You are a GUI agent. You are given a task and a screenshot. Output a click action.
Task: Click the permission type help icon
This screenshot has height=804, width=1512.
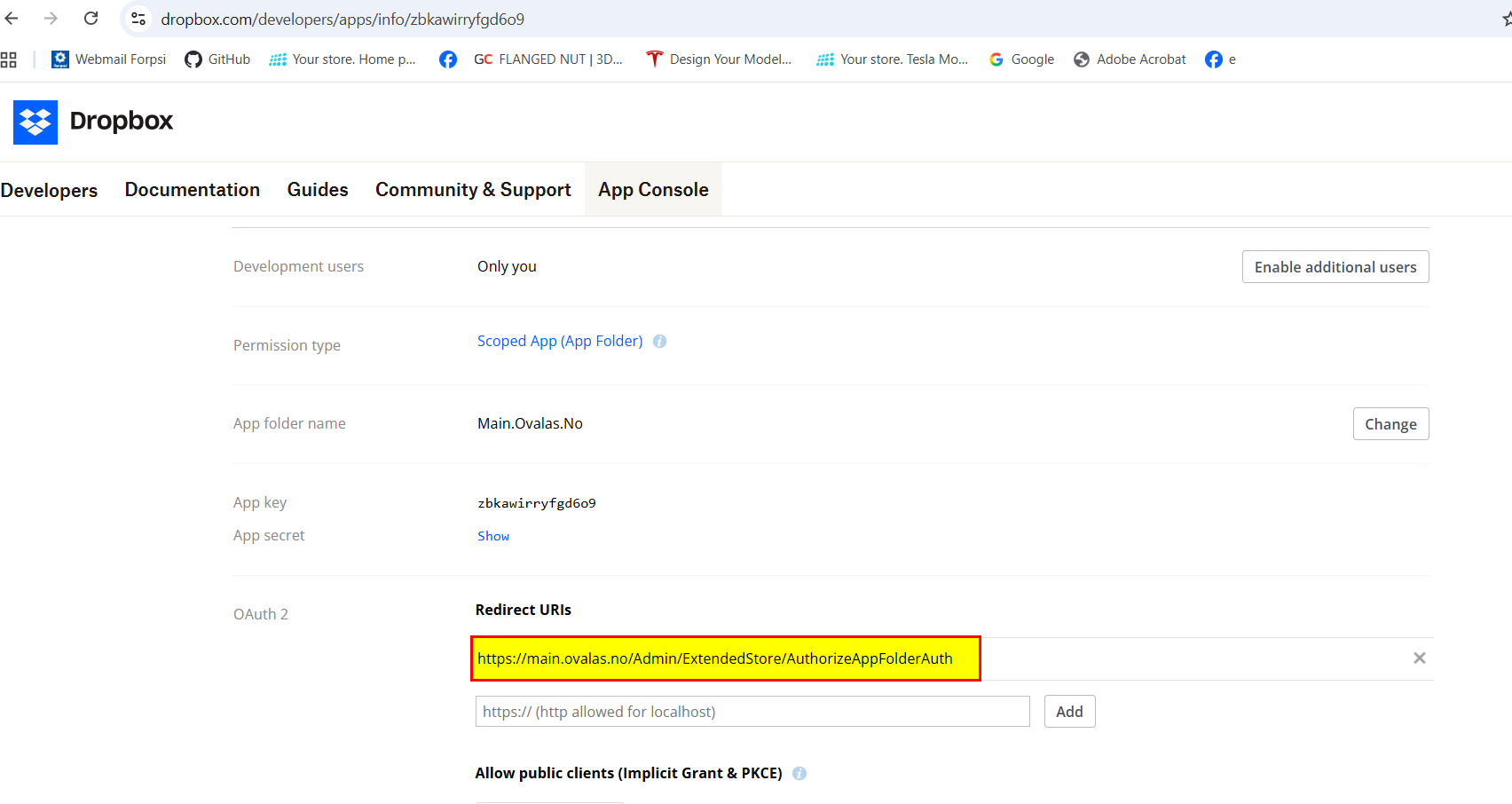(659, 342)
